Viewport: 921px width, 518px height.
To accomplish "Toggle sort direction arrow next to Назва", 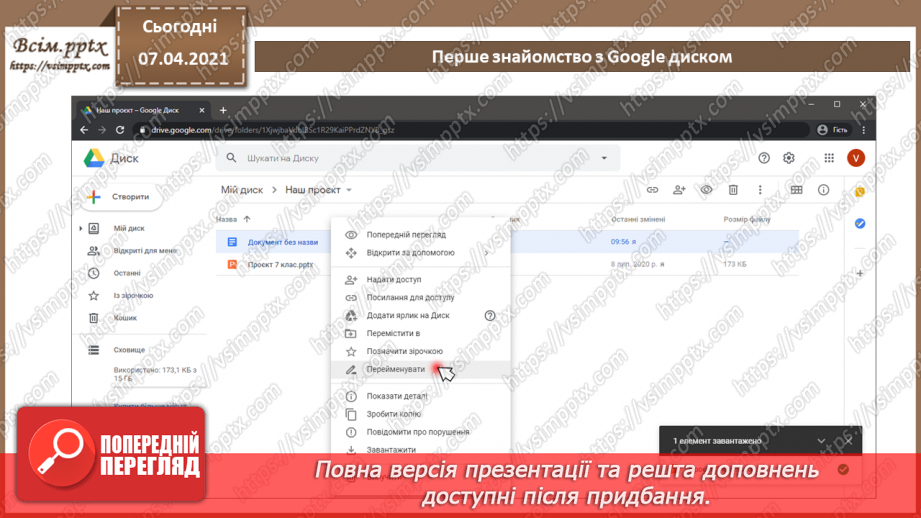I will (x=247, y=219).
